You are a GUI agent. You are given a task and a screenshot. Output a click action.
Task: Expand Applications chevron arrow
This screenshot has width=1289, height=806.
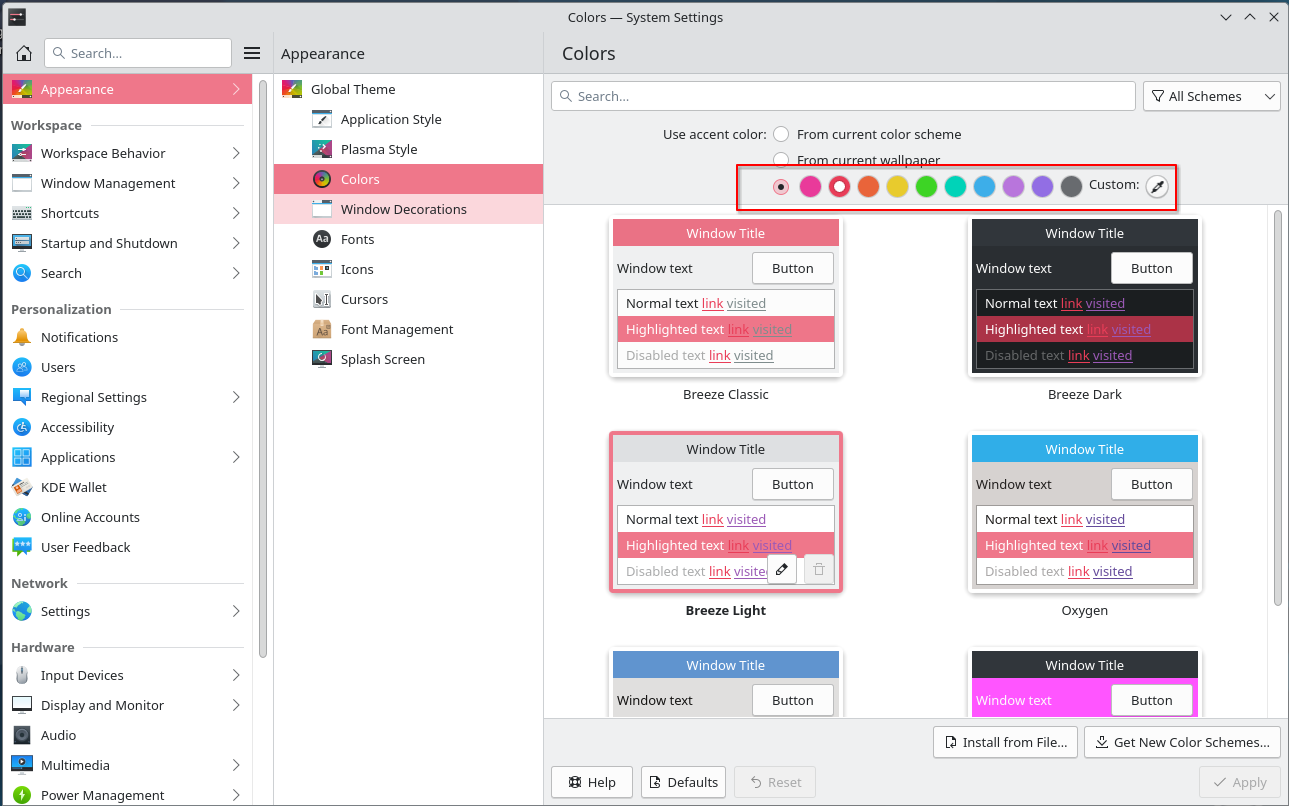pos(236,457)
